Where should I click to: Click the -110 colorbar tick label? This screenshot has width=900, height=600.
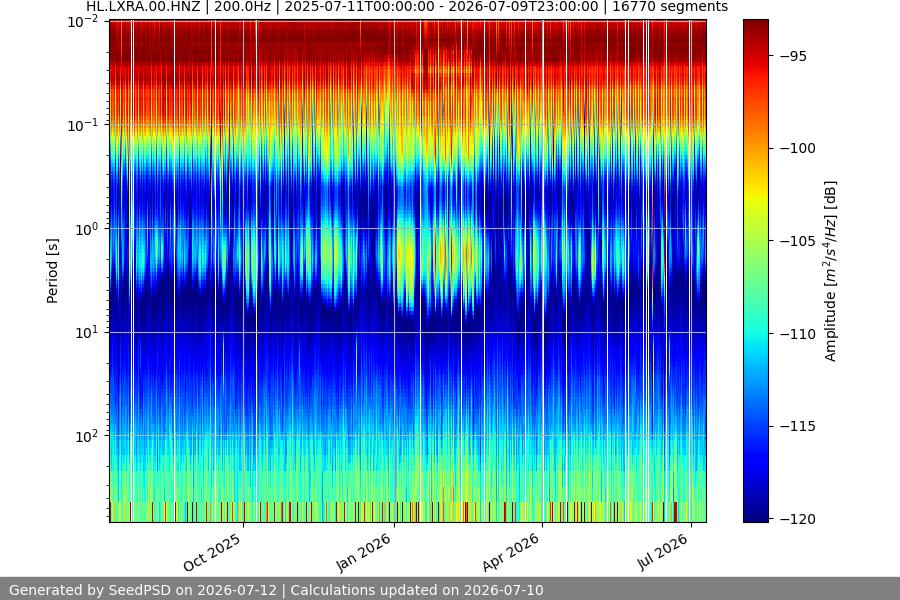click(797, 334)
